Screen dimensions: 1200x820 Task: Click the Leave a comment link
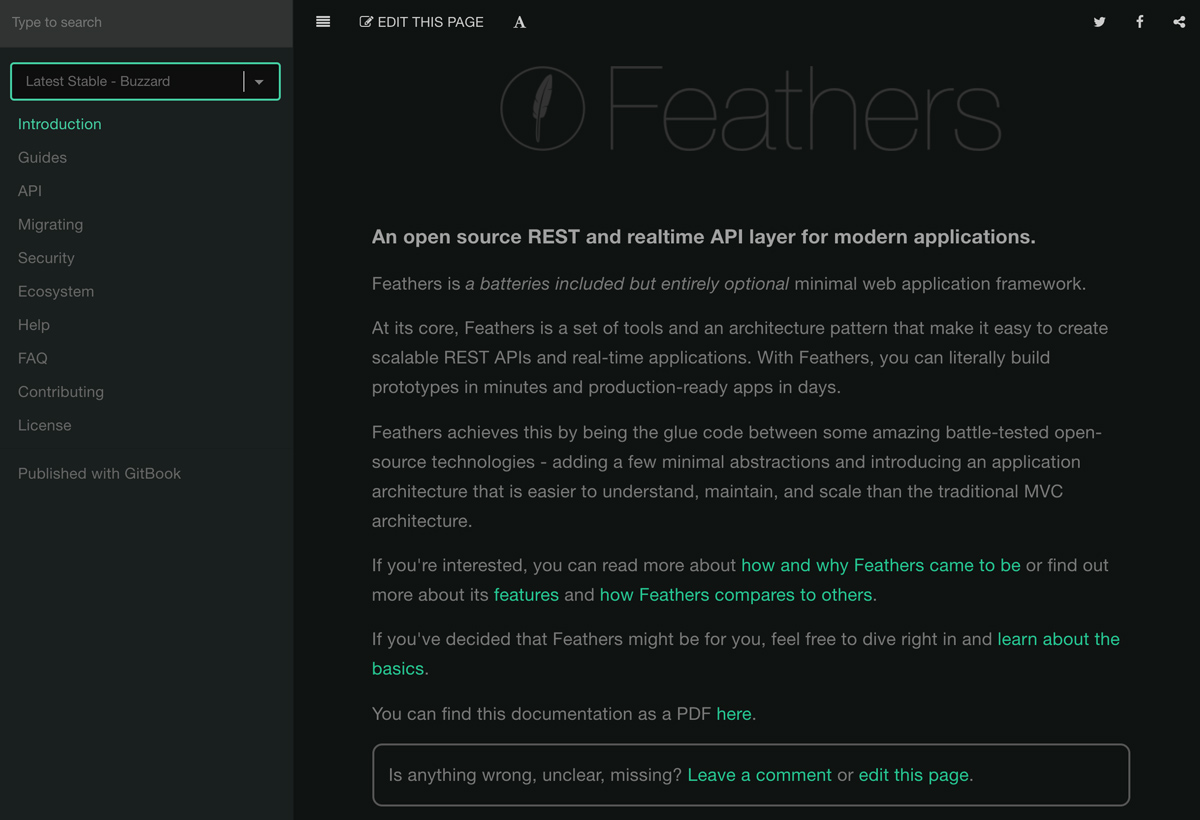pyautogui.click(x=760, y=775)
